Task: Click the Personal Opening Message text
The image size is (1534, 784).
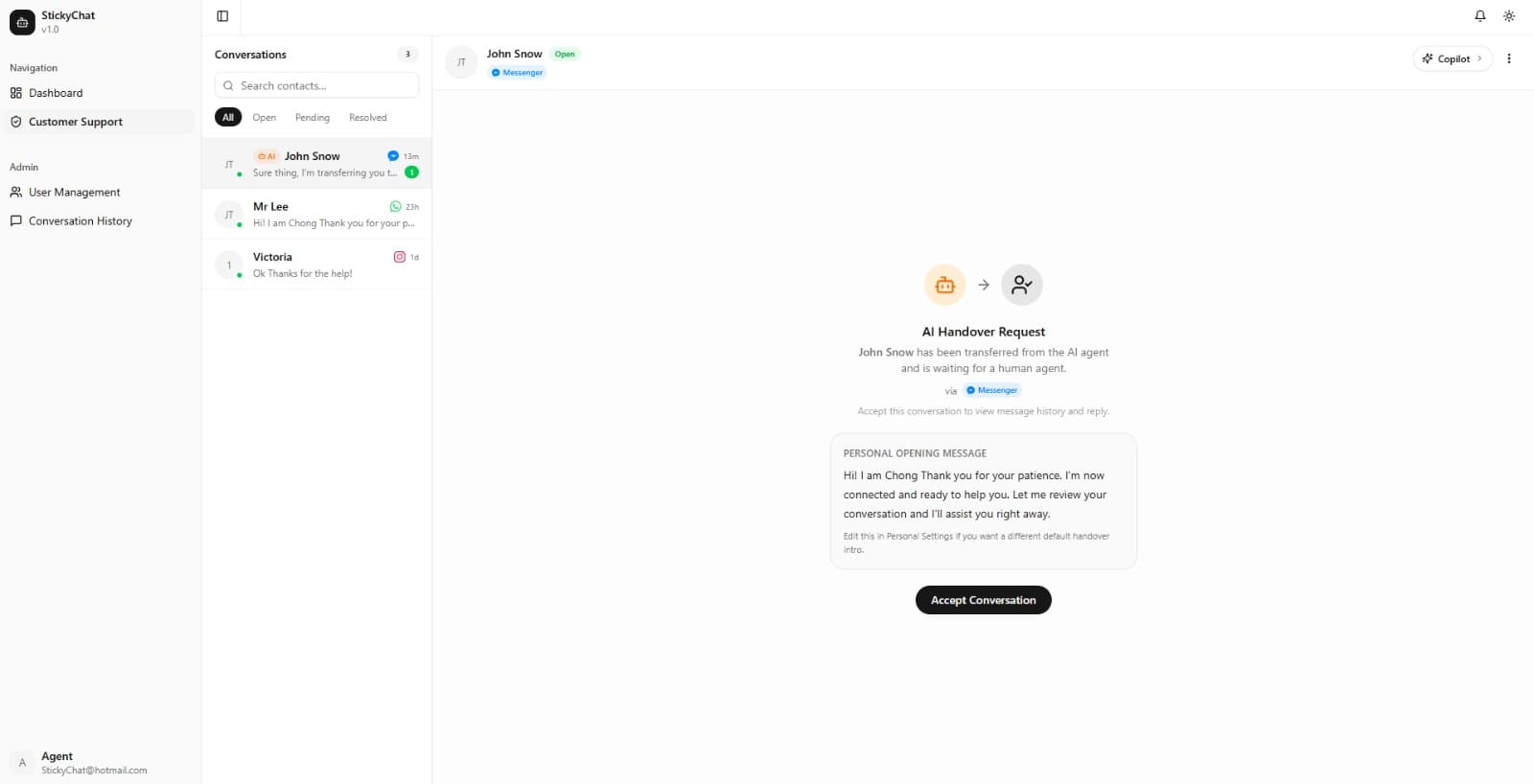Action: pyautogui.click(x=975, y=495)
